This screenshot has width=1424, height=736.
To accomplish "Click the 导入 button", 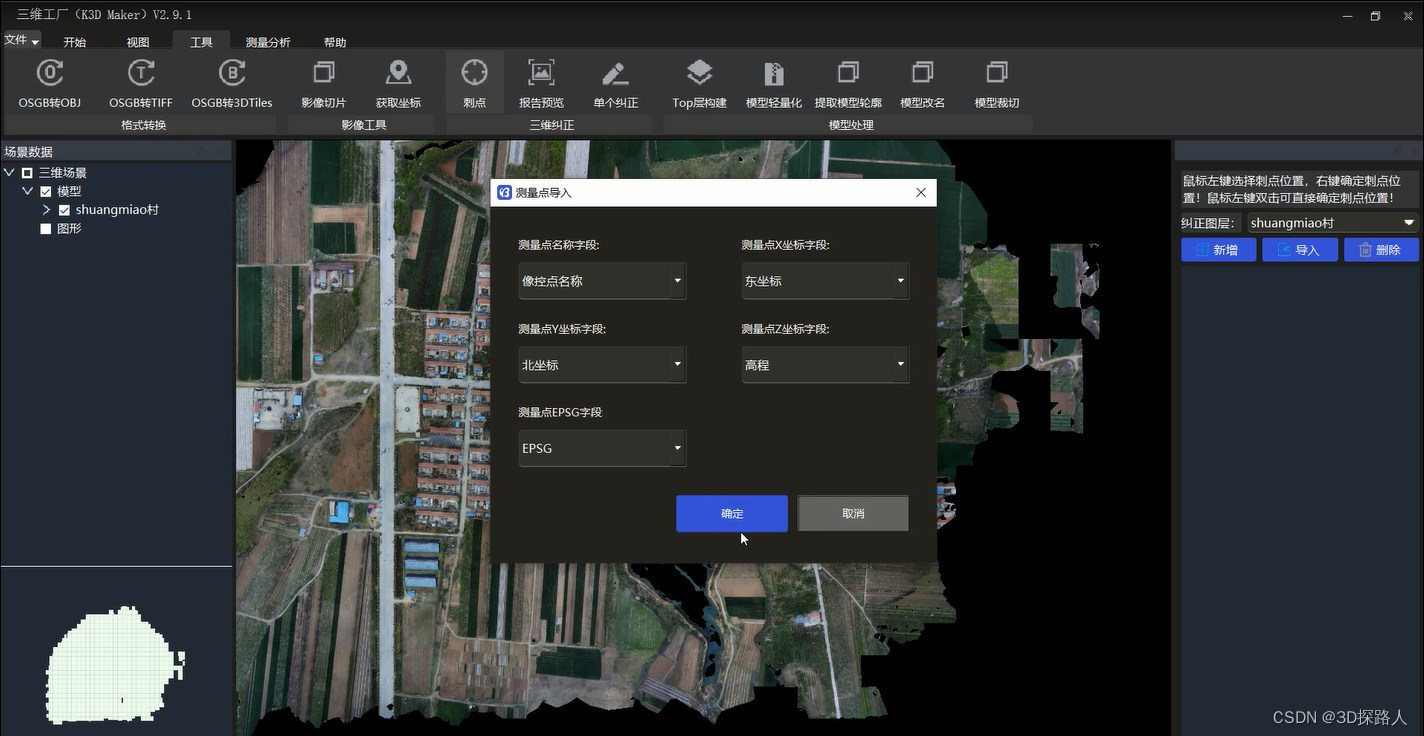I will coord(1300,250).
